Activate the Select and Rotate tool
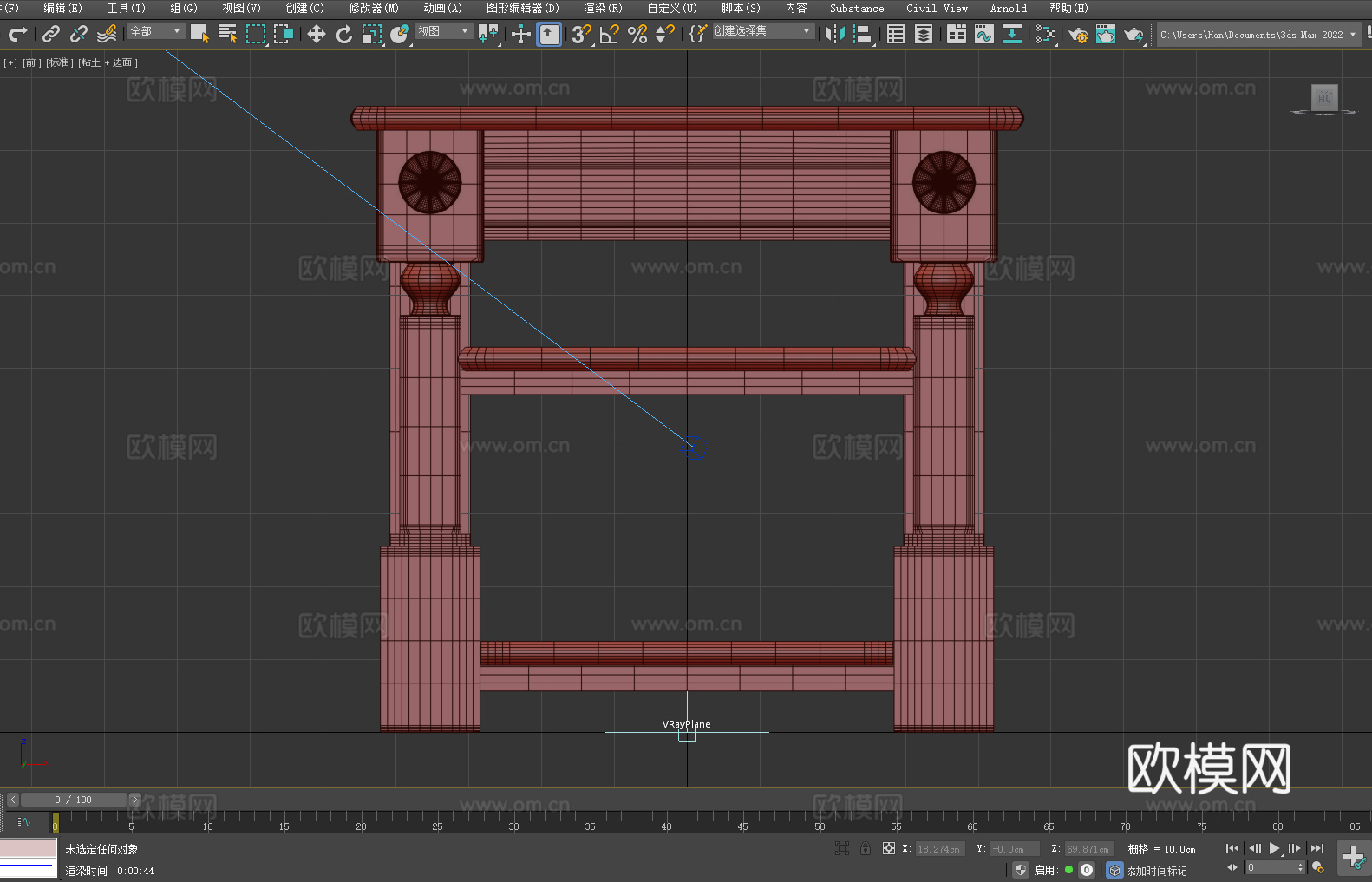This screenshot has width=1372, height=882. click(x=344, y=34)
